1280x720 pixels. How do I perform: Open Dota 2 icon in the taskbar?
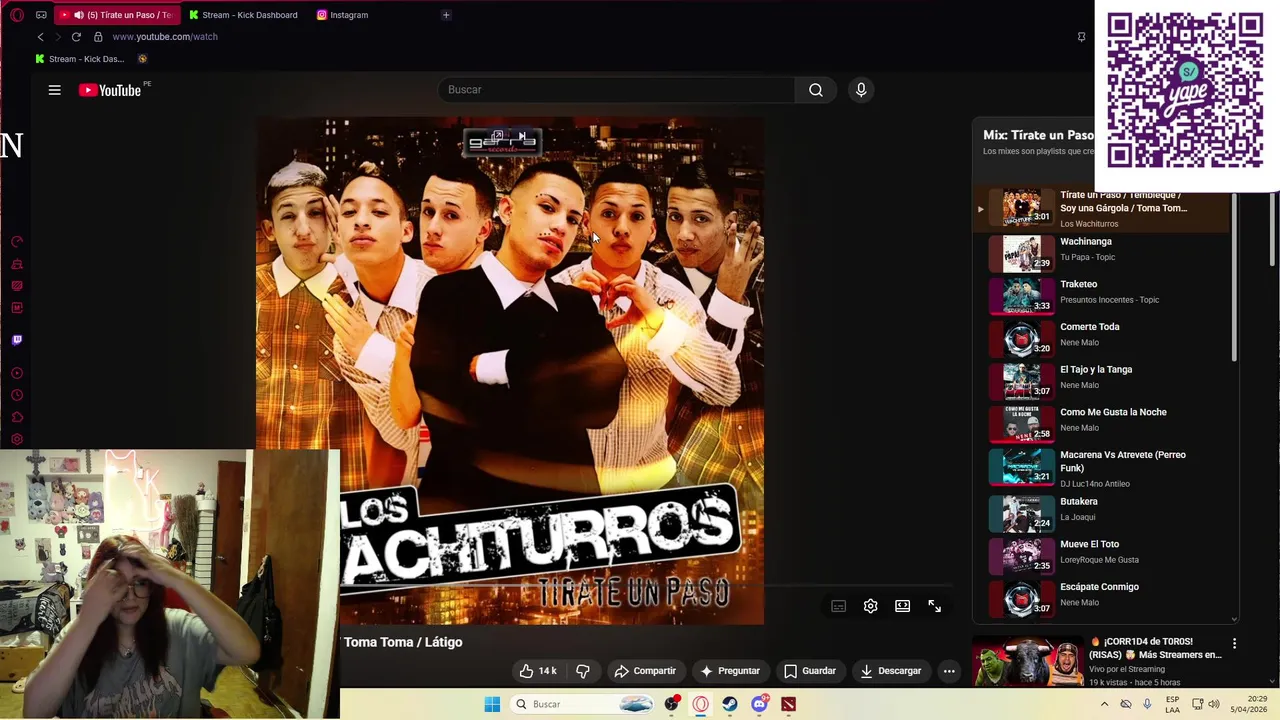pyautogui.click(x=788, y=704)
